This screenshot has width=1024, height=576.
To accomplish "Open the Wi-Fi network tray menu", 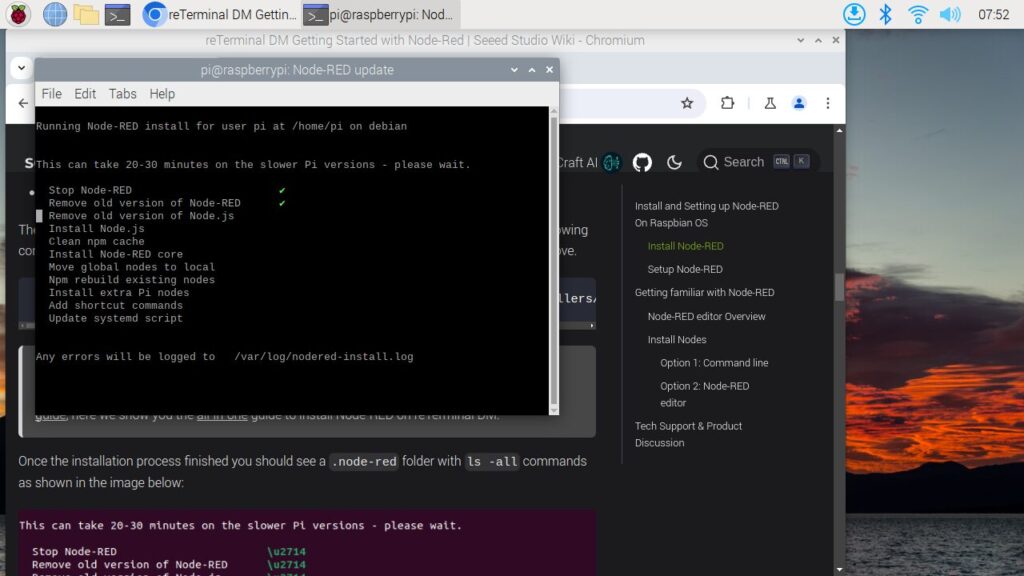I will coord(918,14).
